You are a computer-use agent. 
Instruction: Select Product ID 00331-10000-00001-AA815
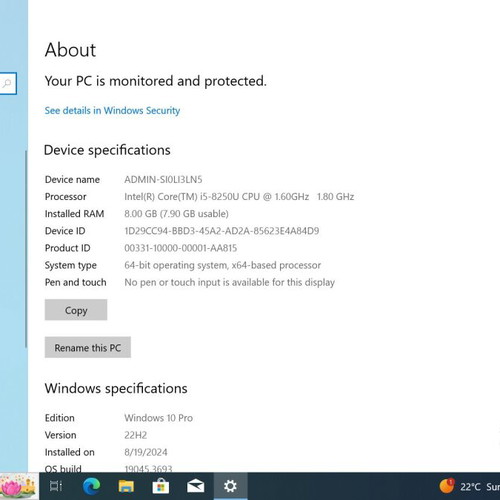point(181,248)
